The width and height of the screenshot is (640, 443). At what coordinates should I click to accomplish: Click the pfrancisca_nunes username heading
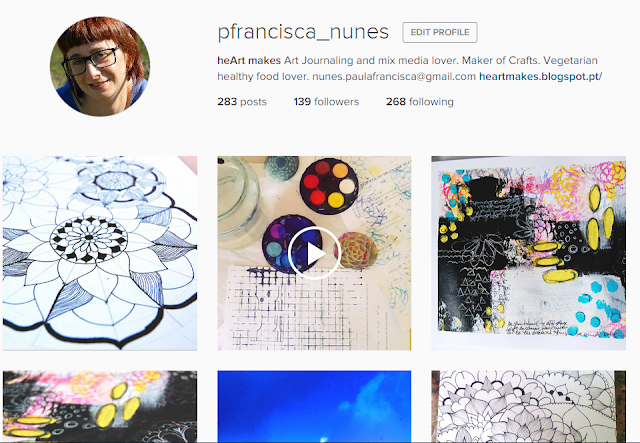click(x=303, y=32)
